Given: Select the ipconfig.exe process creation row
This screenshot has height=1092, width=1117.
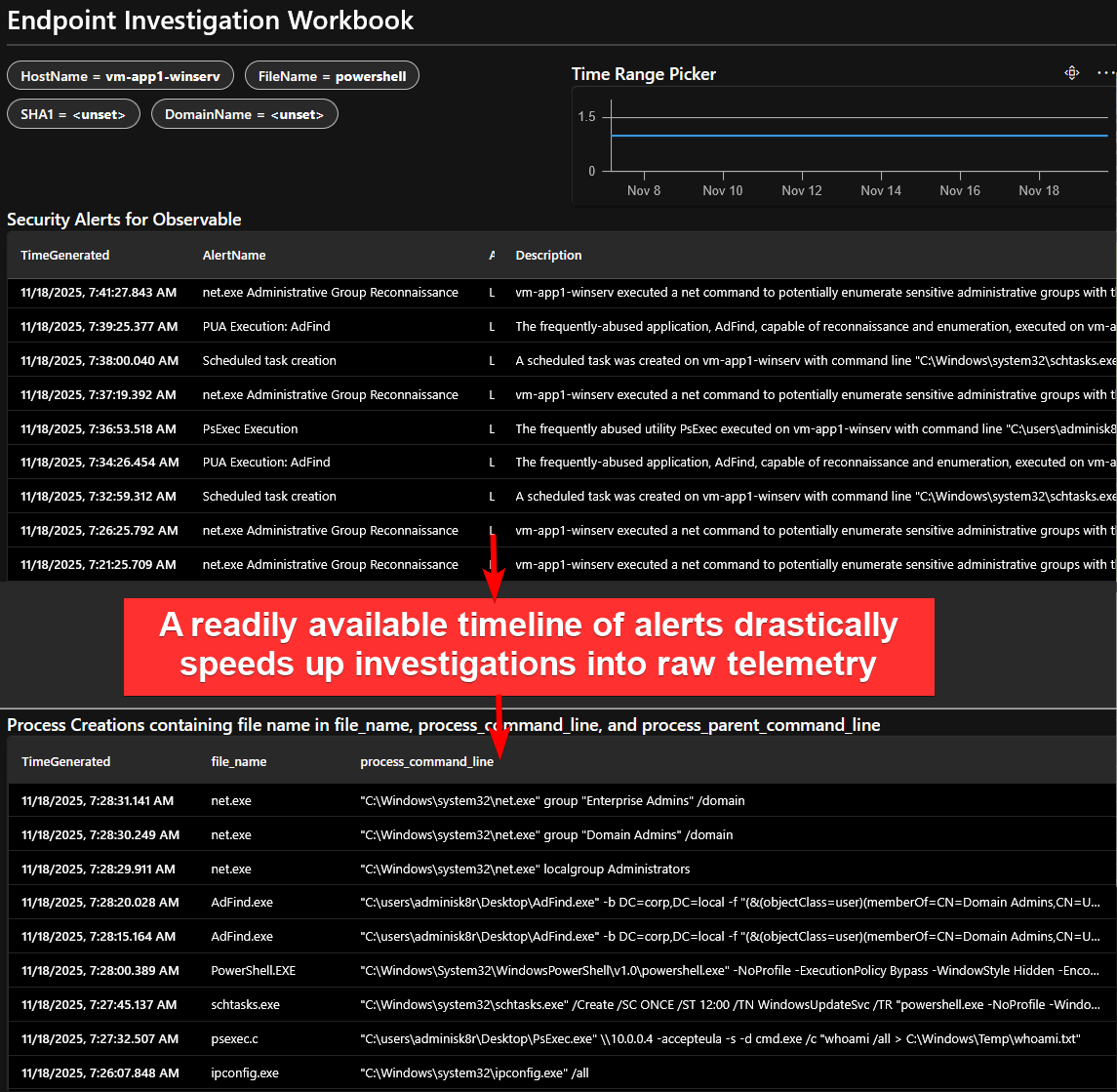Looking at the screenshot, I should tap(244, 1073).
